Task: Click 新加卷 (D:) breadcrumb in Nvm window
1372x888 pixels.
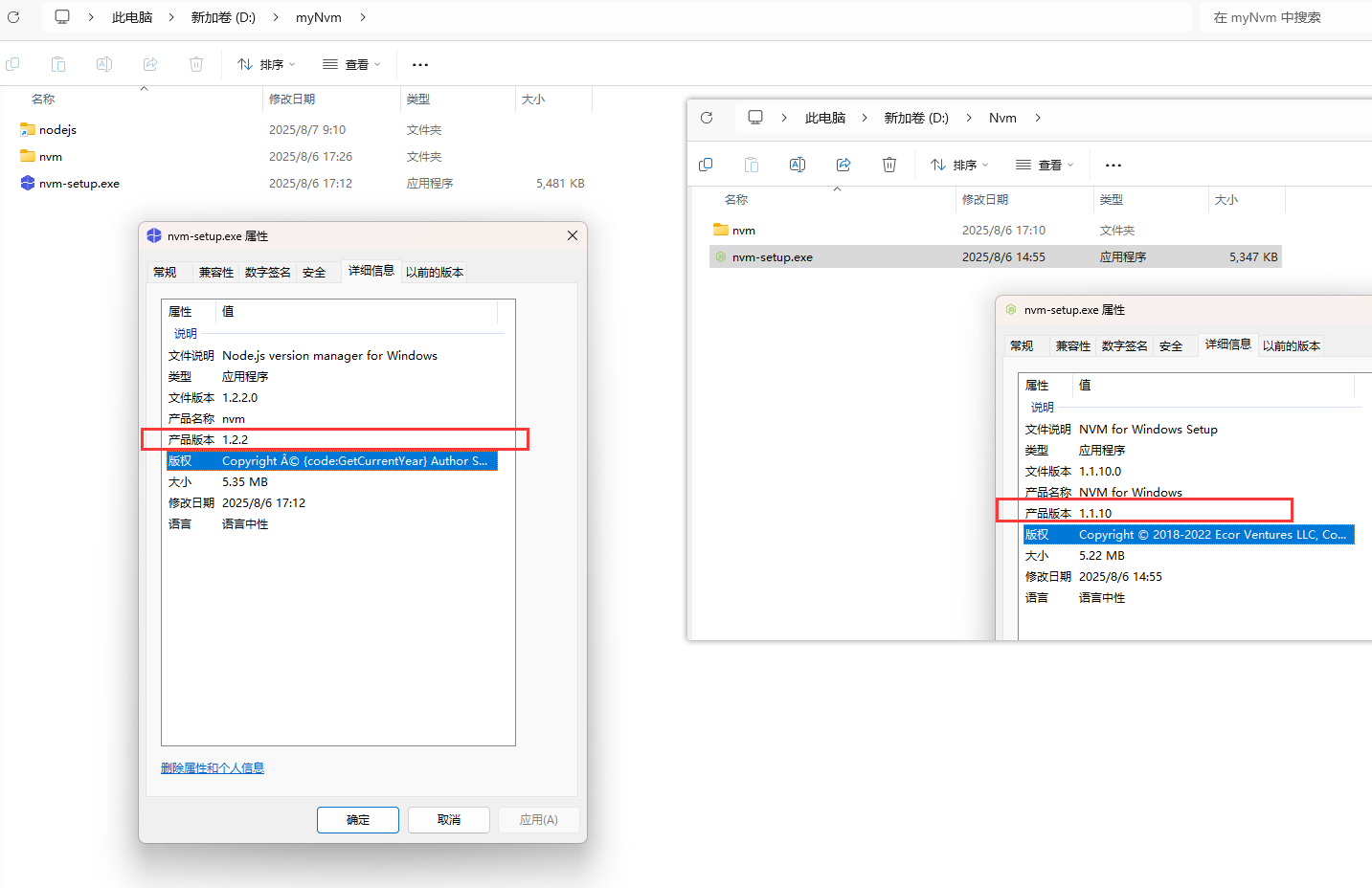Action: coord(916,118)
